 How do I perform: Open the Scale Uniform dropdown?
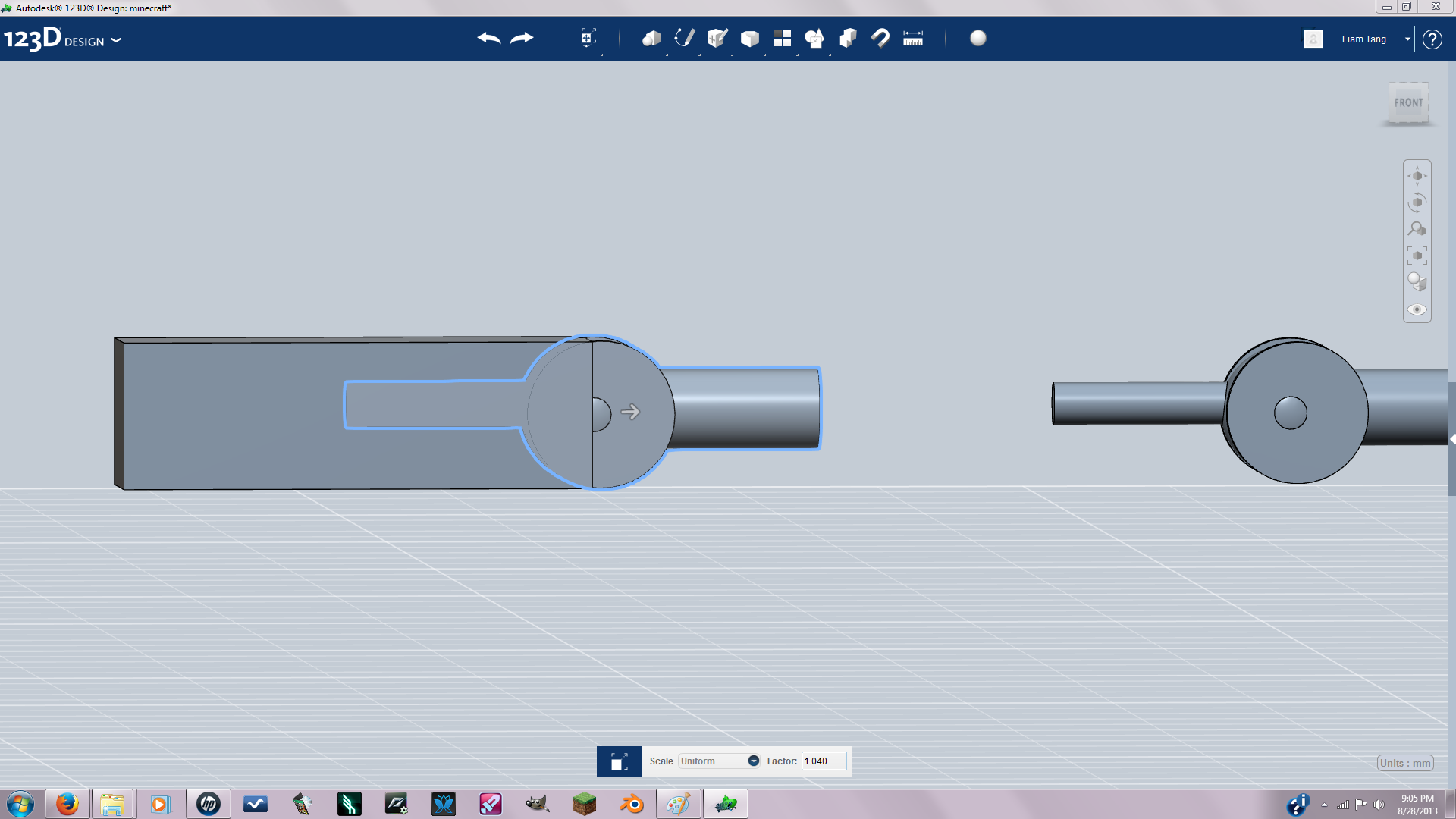click(x=720, y=761)
